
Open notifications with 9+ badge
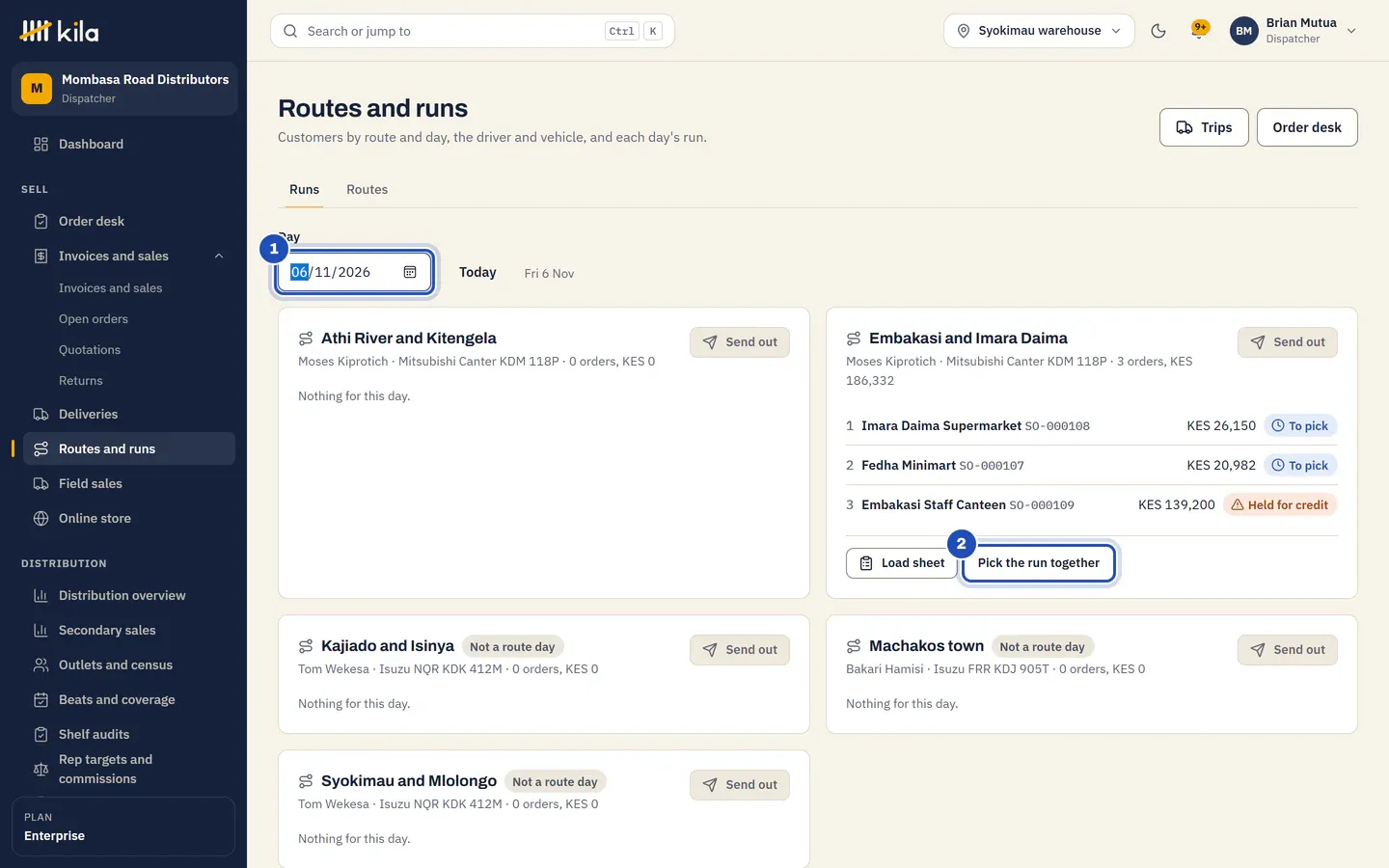click(x=1200, y=30)
